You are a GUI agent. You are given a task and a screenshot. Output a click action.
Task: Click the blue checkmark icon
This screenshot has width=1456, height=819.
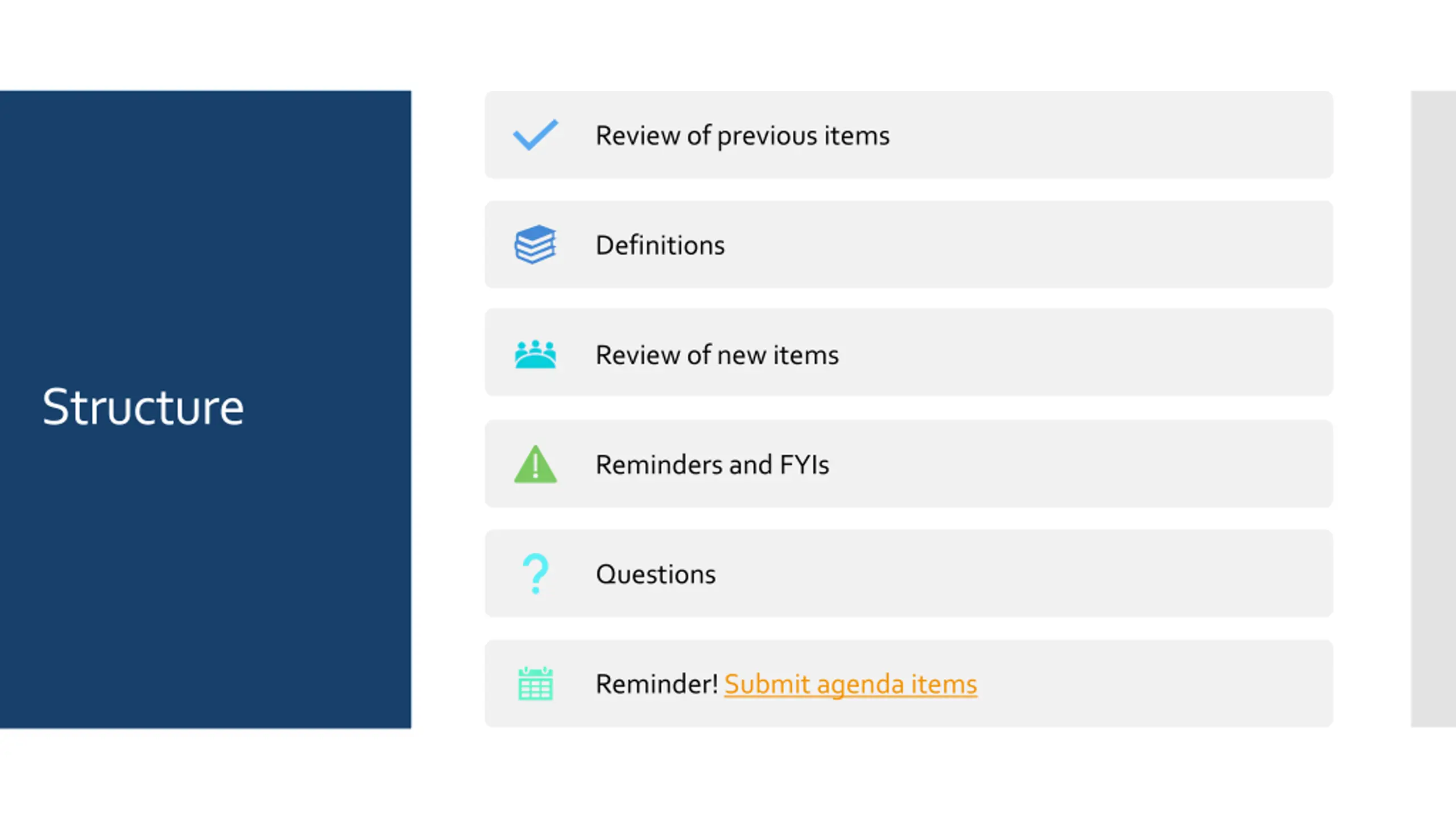(535, 135)
